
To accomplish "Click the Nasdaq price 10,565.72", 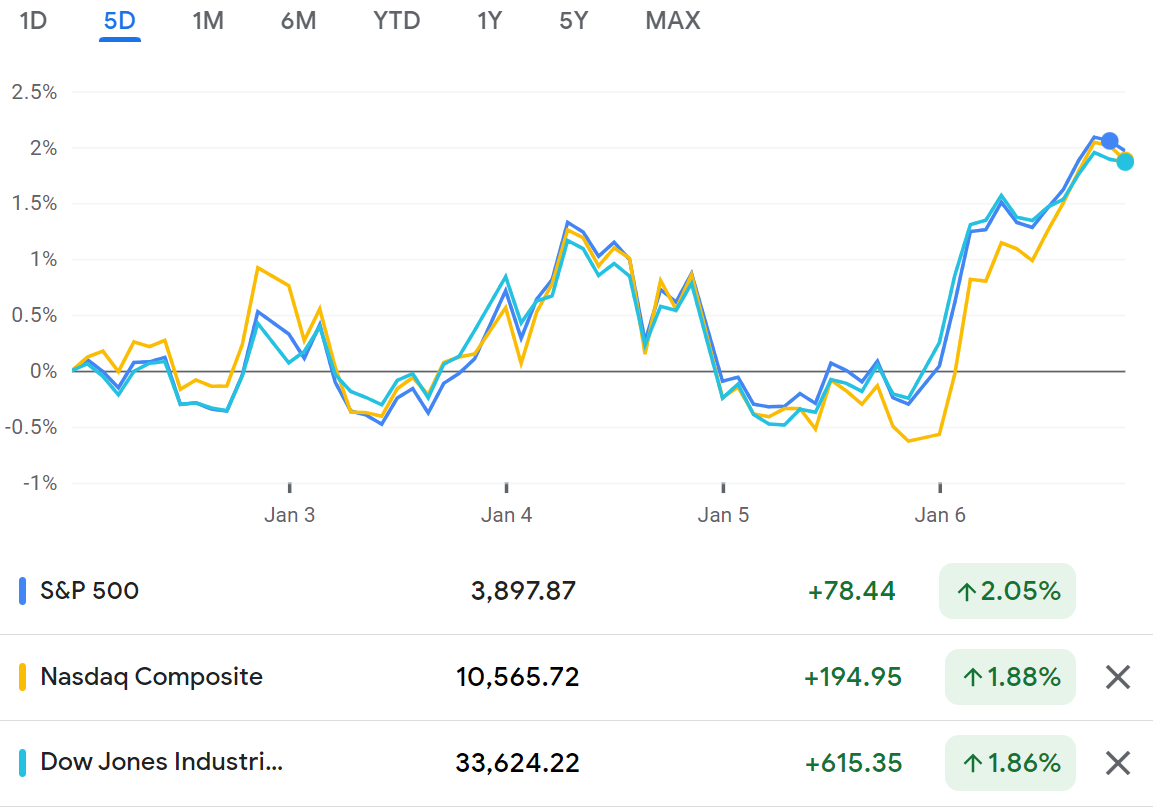I will pyautogui.click(x=518, y=677).
